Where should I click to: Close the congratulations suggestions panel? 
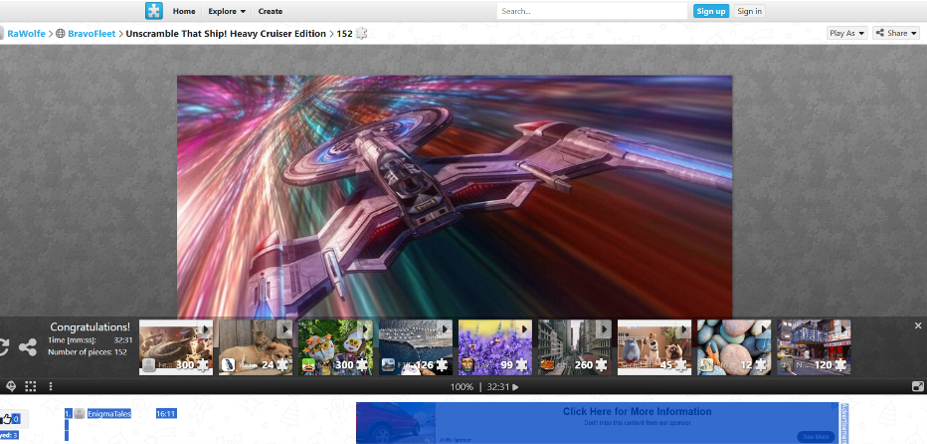pyautogui.click(x=918, y=326)
